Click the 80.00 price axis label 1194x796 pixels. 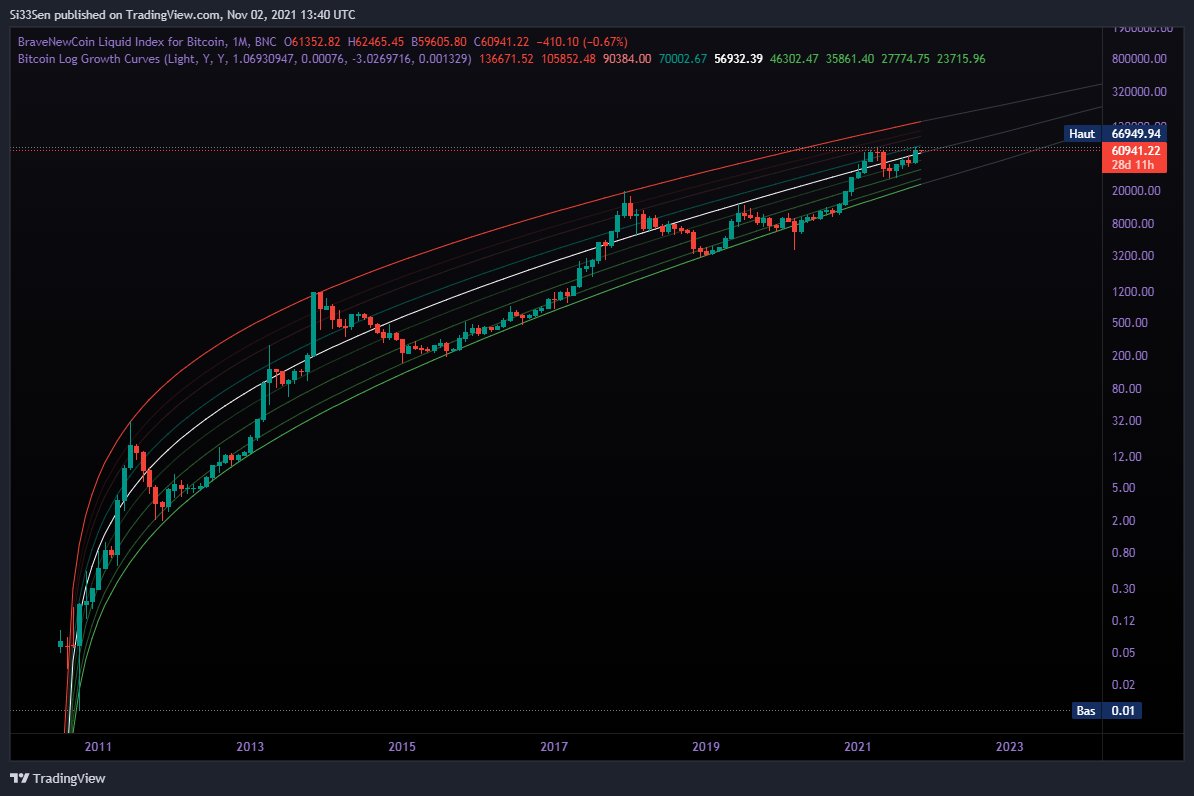tap(1127, 388)
